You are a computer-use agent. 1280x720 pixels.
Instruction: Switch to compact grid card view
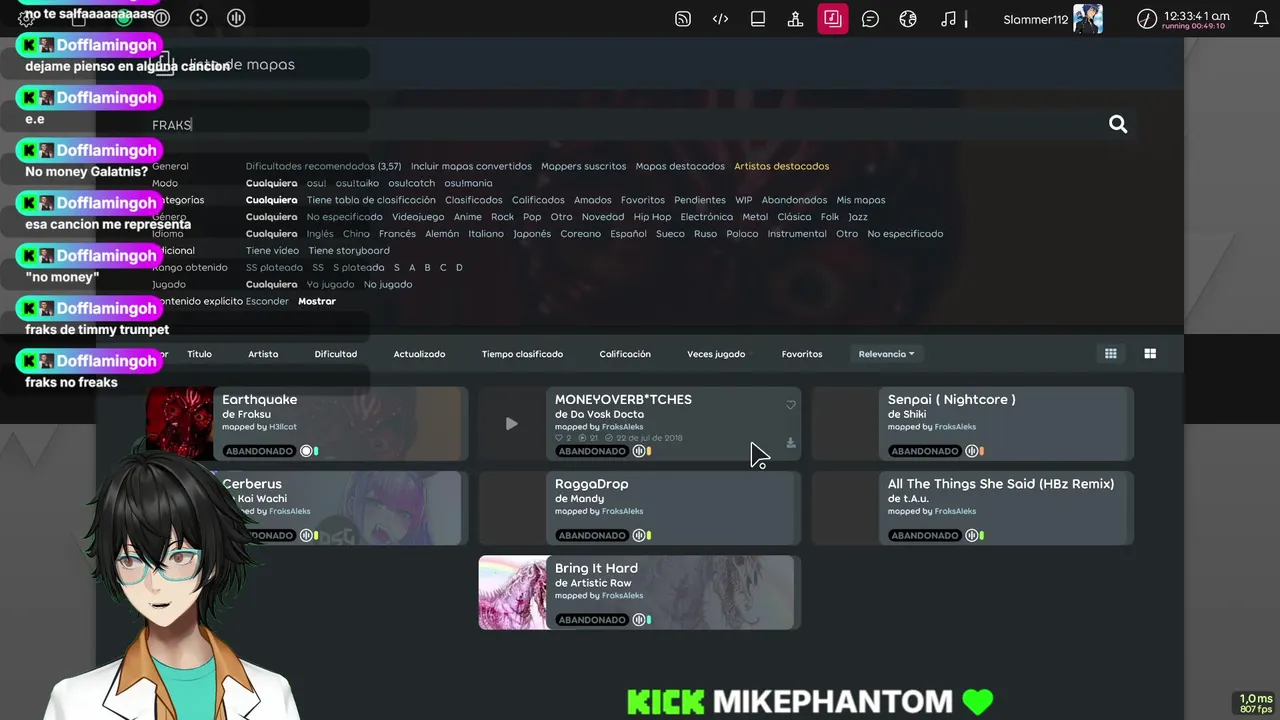[1110, 353]
